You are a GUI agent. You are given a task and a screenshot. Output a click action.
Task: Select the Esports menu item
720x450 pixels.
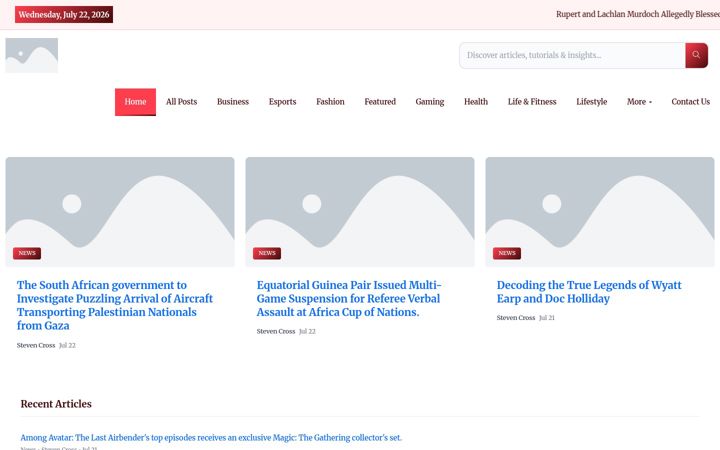tap(282, 102)
